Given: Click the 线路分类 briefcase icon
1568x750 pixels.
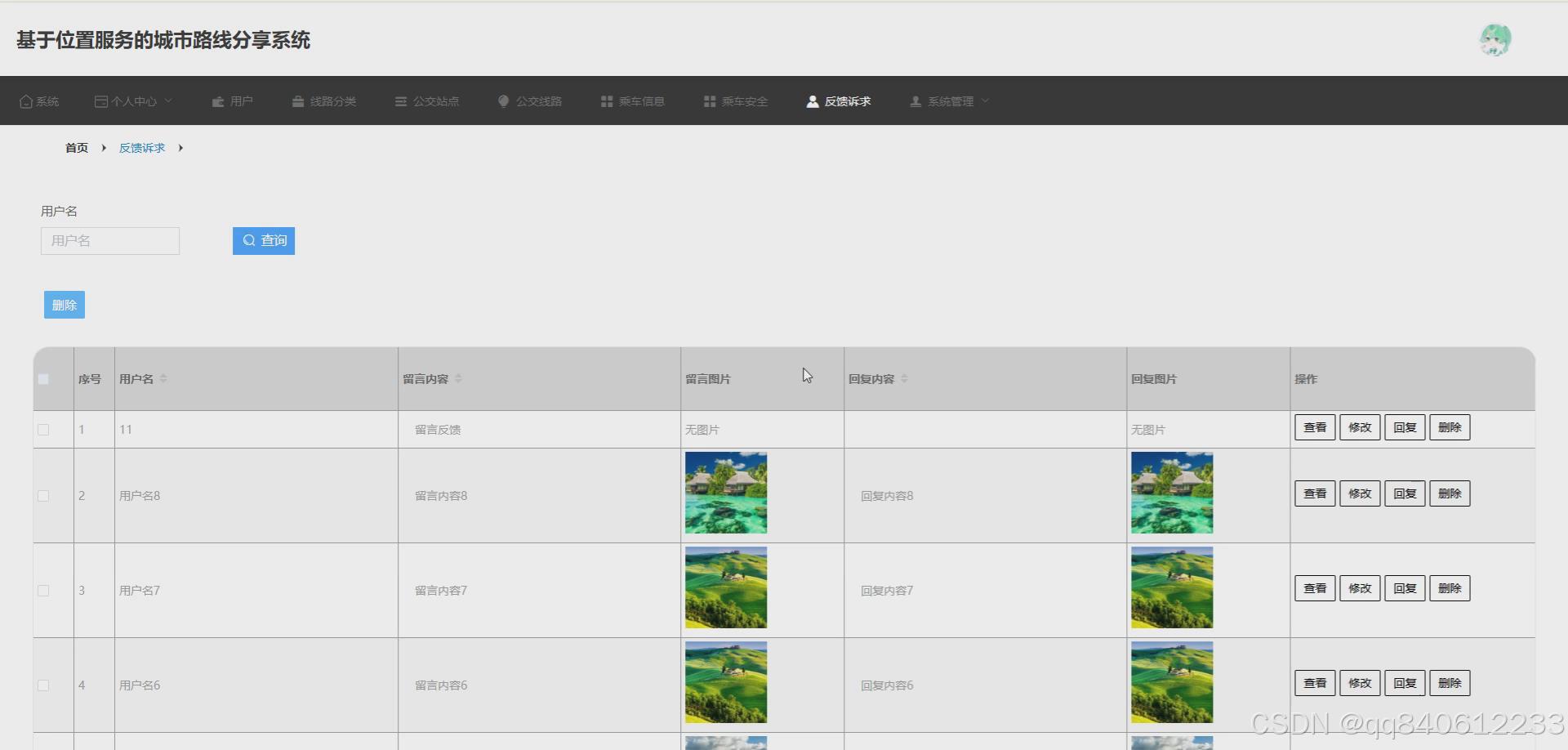Looking at the screenshot, I should click(298, 101).
